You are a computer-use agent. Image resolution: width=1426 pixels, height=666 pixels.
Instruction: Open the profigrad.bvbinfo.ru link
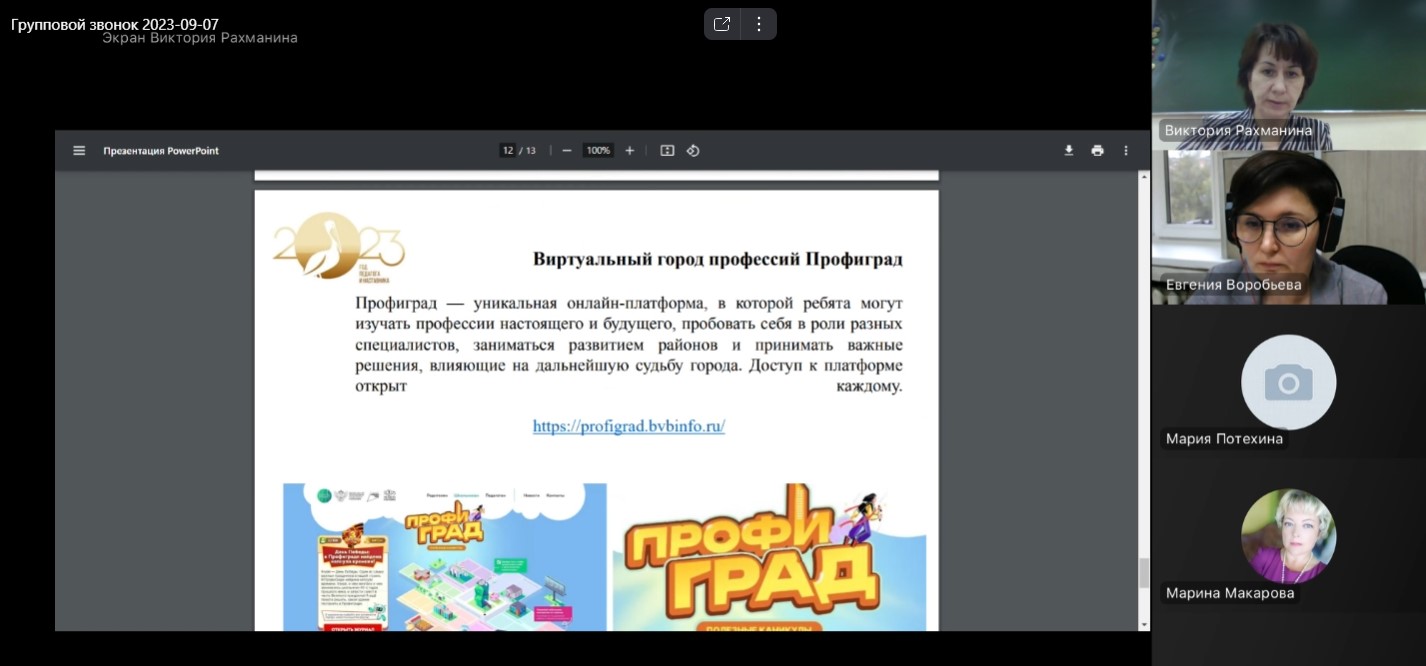click(x=628, y=426)
